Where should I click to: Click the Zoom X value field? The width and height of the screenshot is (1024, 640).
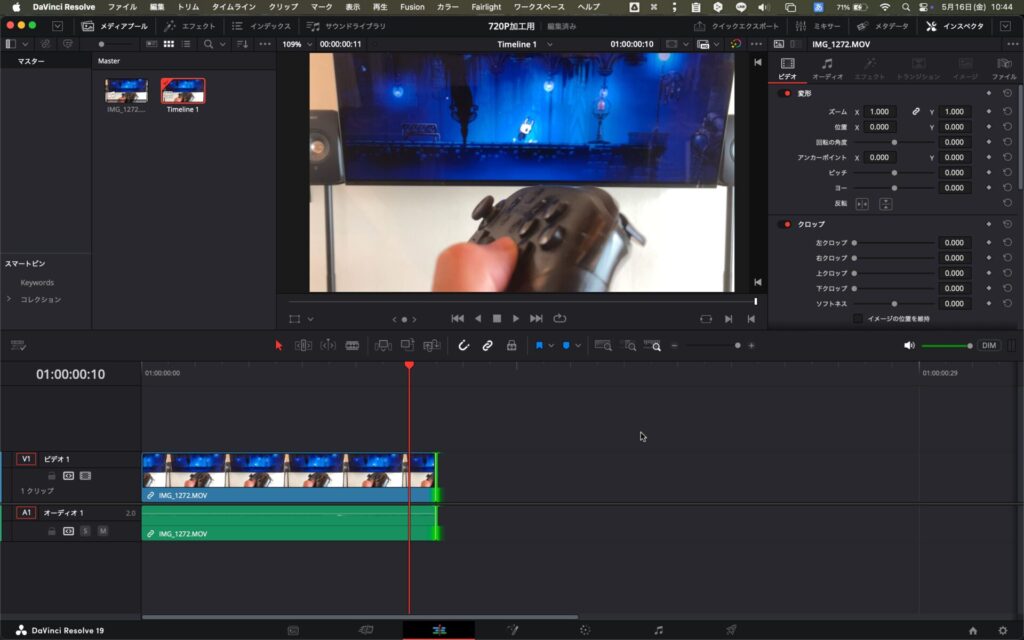[879, 112]
